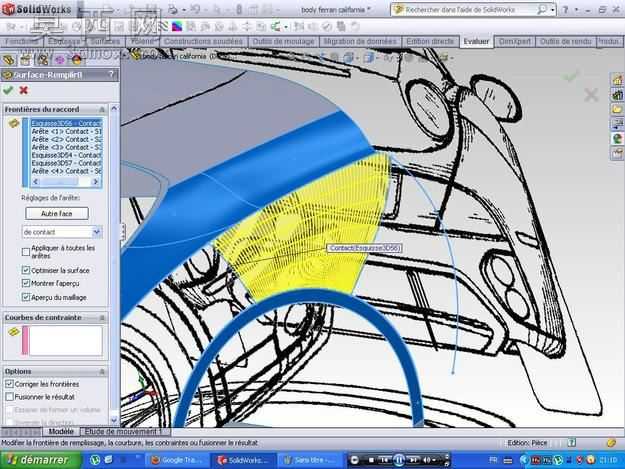This screenshot has height=469, width=625.
Task: Click the zebra stripes analysis icon
Action: click(163, 27)
